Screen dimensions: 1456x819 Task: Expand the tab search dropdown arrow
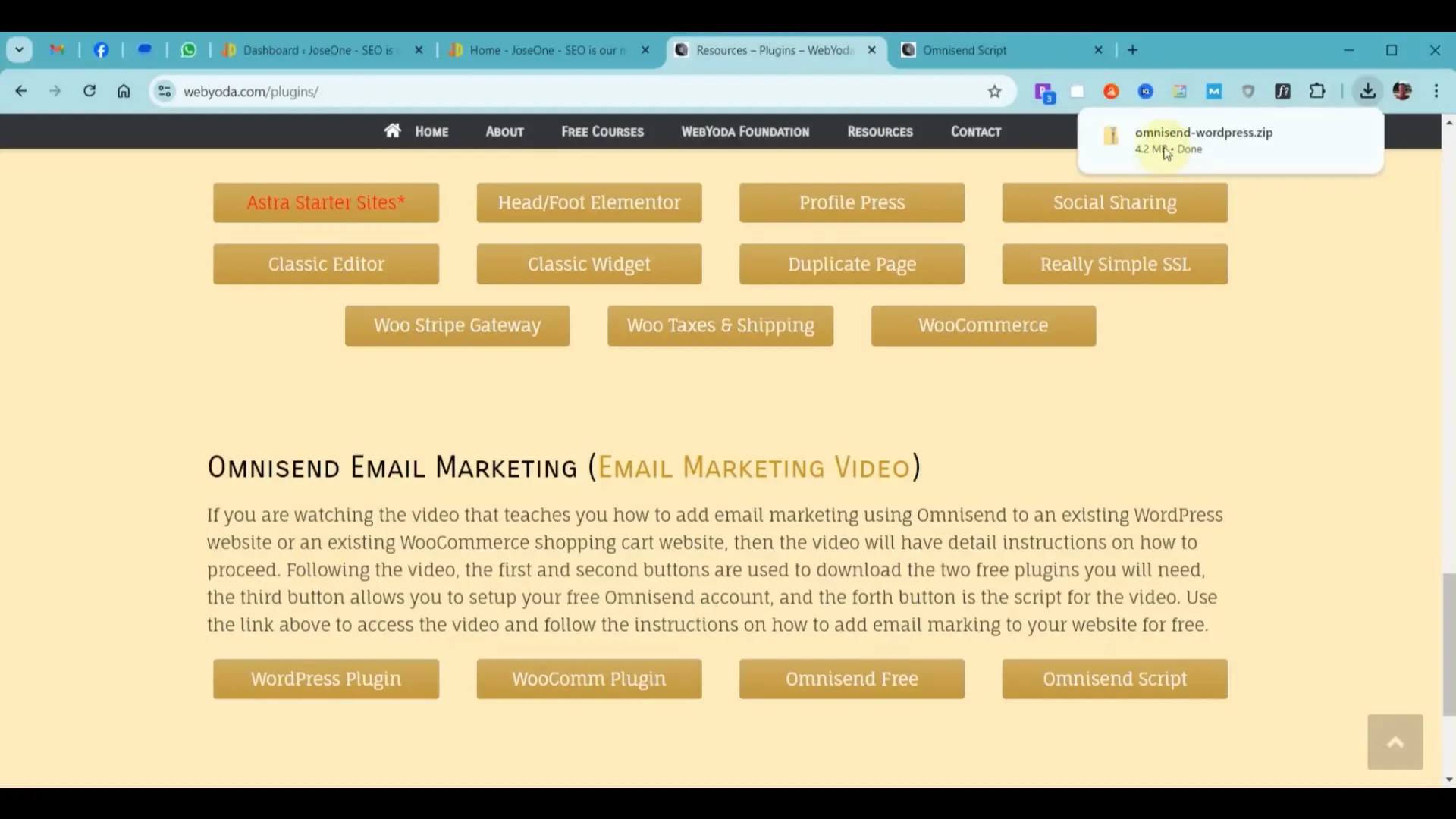click(x=19, y=50)
